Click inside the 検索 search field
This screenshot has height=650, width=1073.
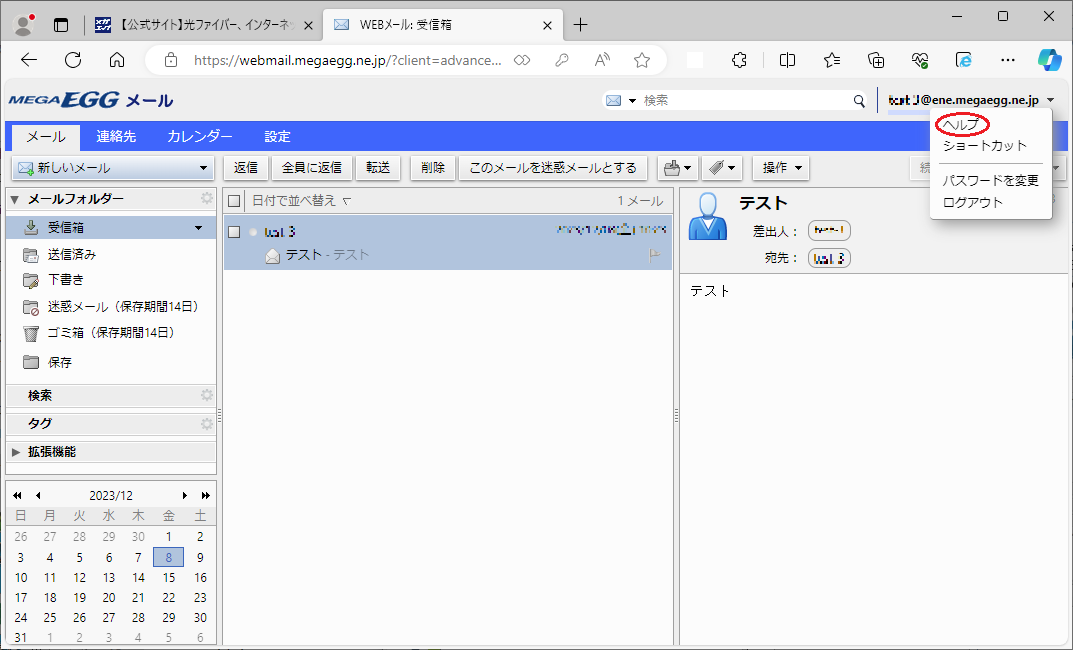click(745, 101)
